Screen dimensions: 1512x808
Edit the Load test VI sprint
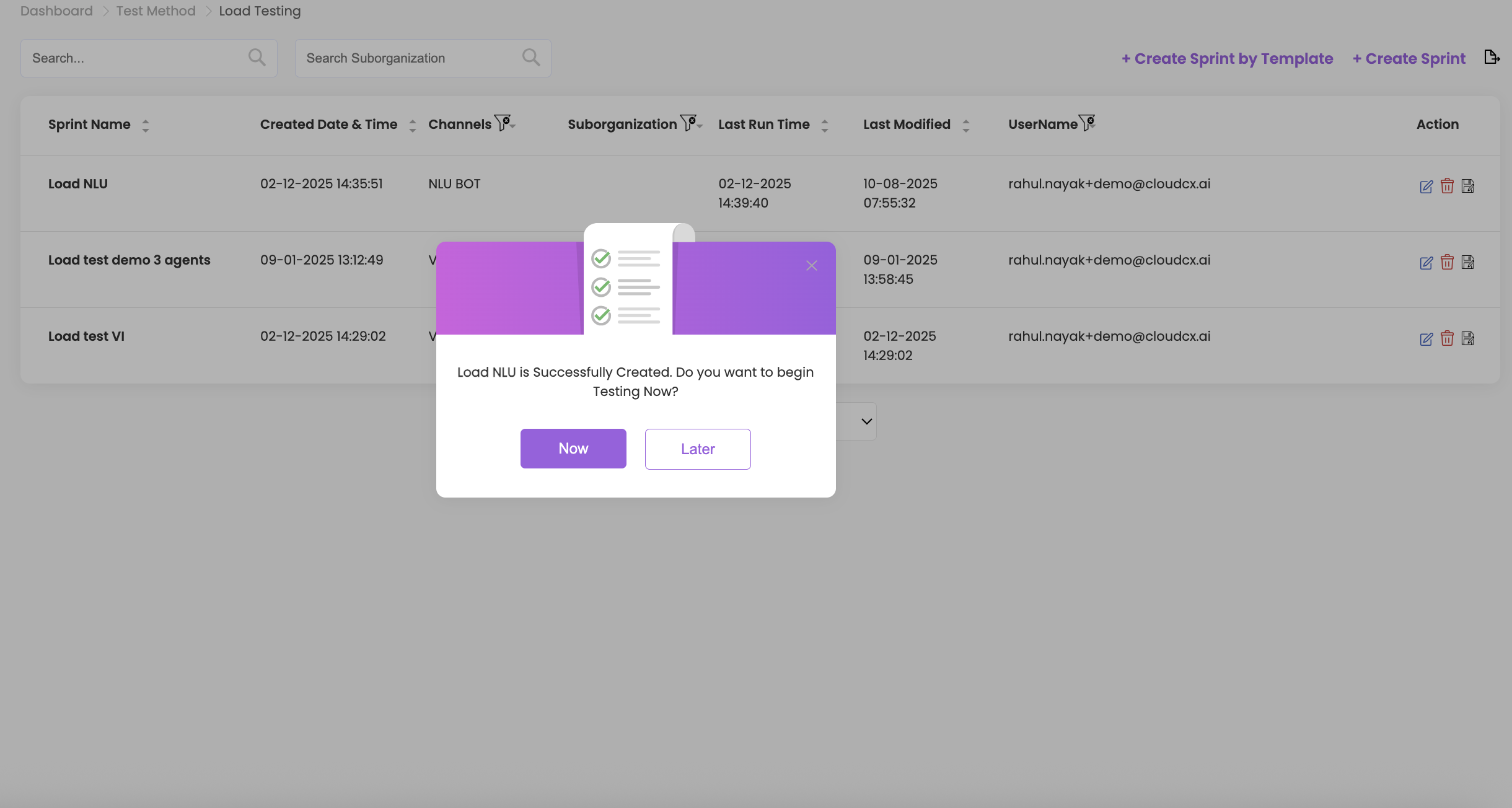(x=1426, y=339)
